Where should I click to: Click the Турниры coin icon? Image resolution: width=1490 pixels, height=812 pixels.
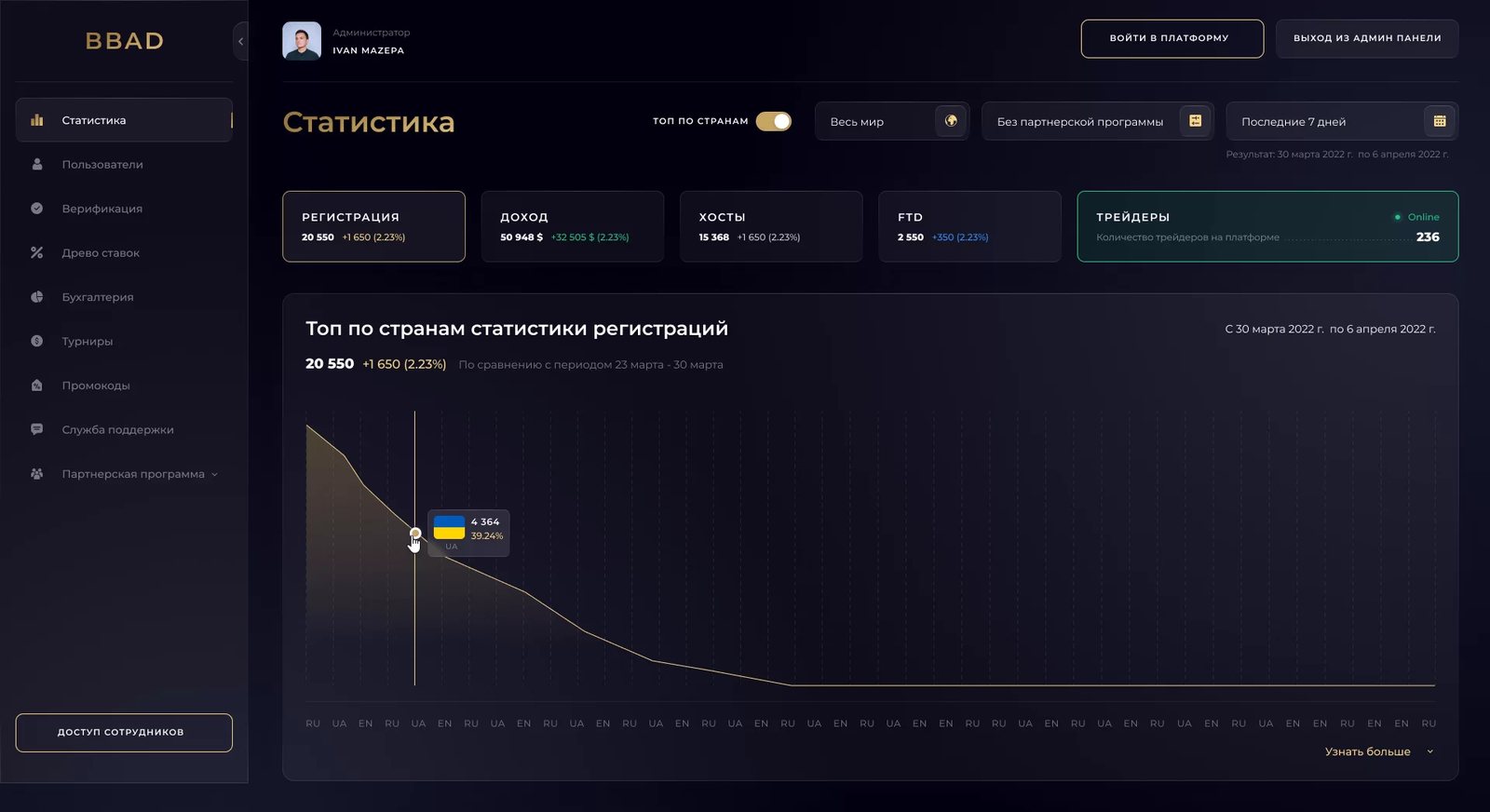tap(37, 341)
